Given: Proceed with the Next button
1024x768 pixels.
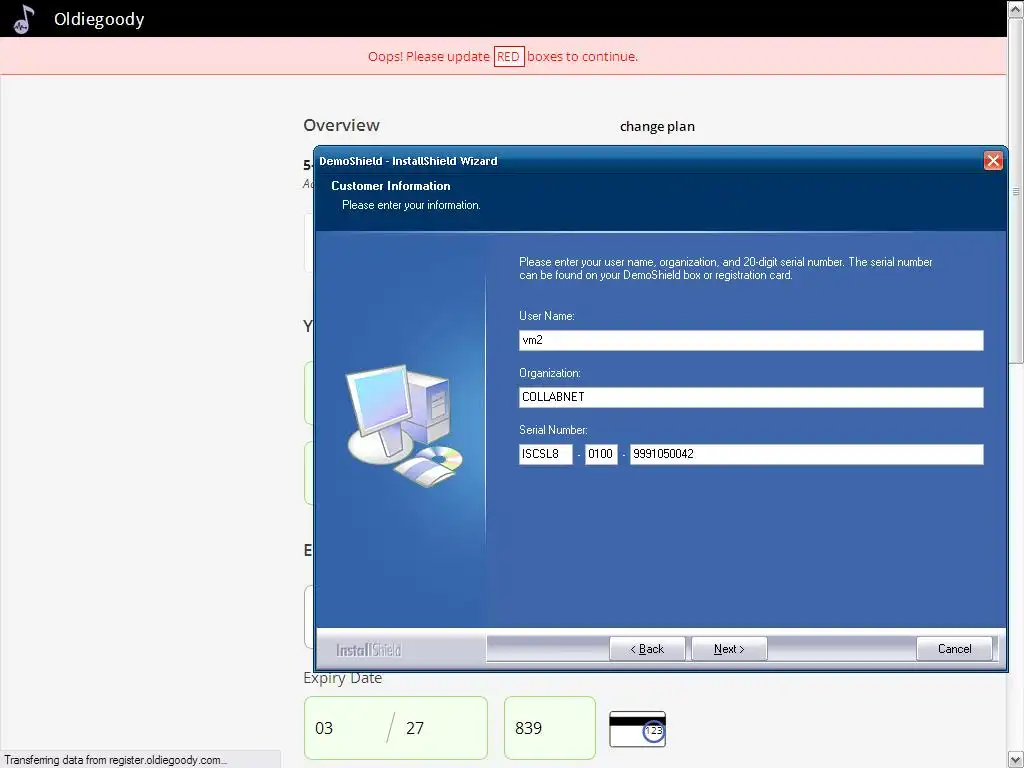Looking at the screenshot, I should click(729, 648).
